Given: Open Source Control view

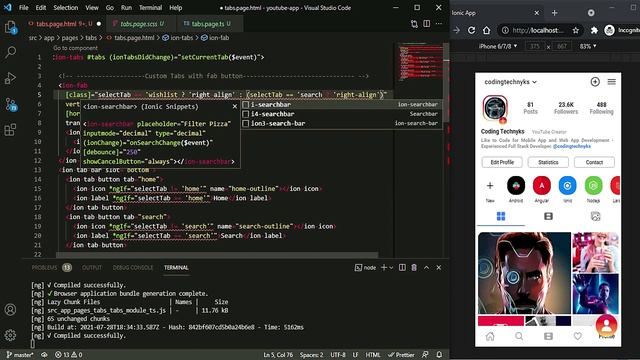Looking at the screenshot, I should pos(10,104).
